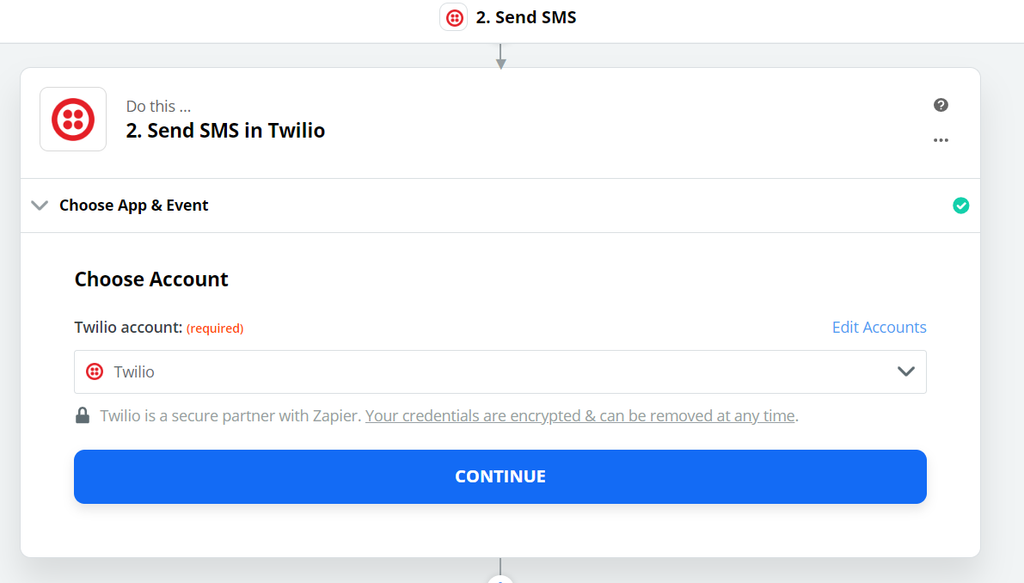Click the red Twilio dots icon inside the account selector

94,370
